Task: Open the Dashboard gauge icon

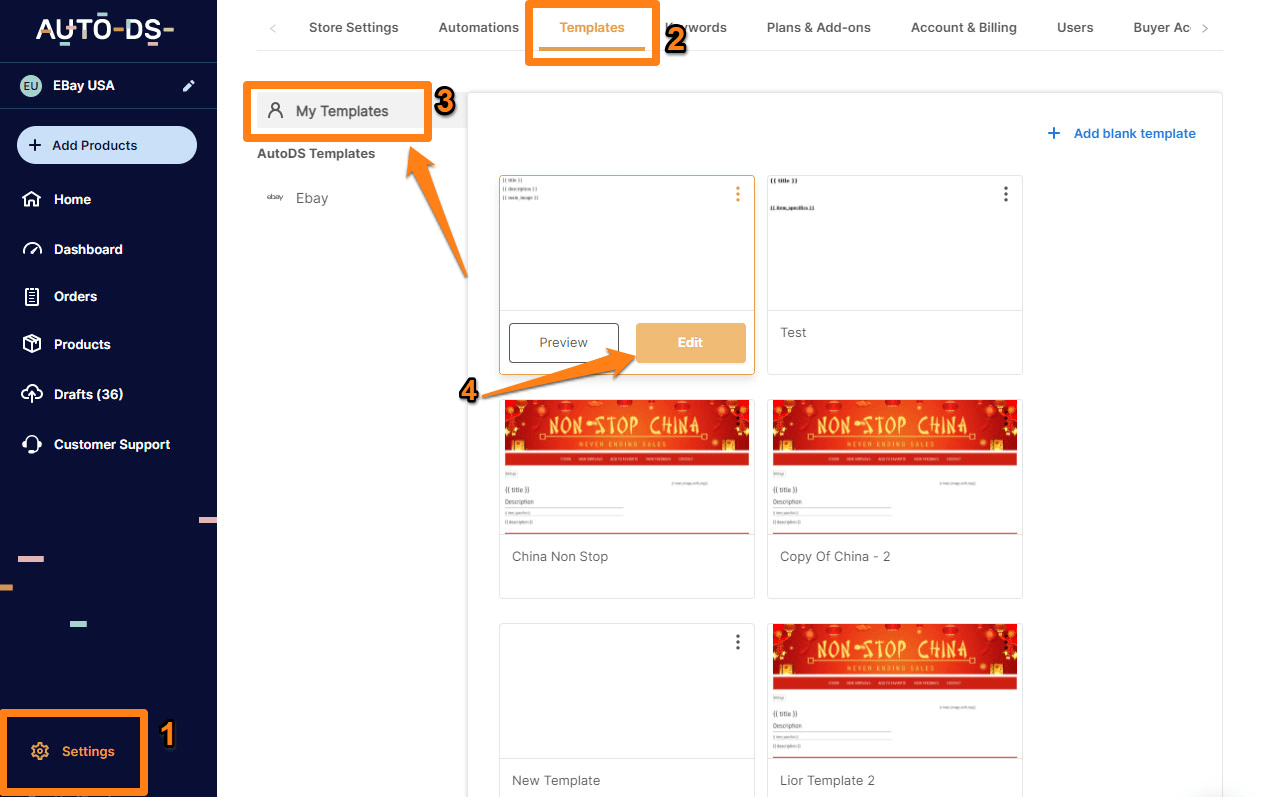Action: coord(32,249)
